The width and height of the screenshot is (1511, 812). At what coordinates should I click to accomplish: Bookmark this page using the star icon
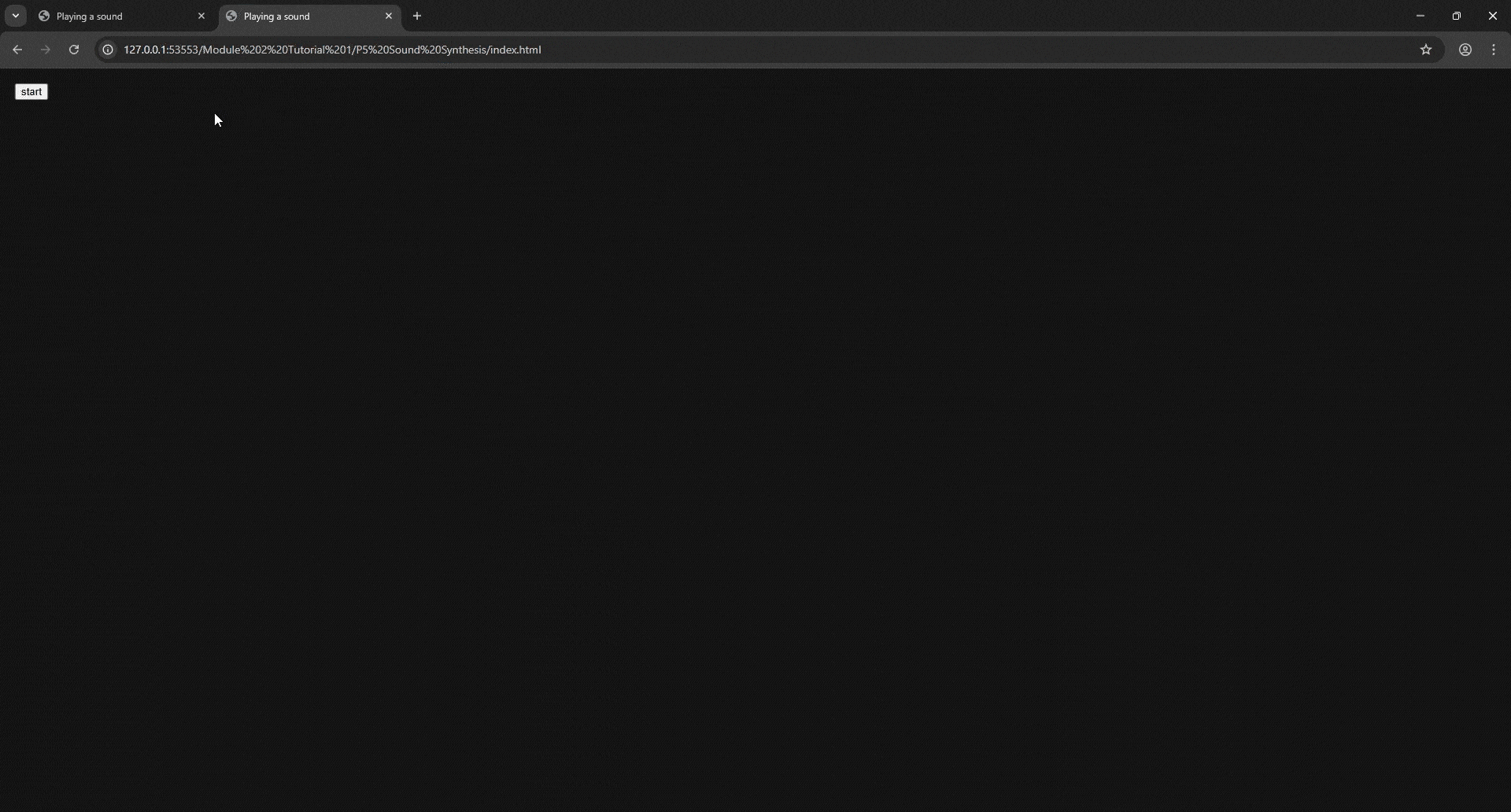click(x=1426, y=49)
